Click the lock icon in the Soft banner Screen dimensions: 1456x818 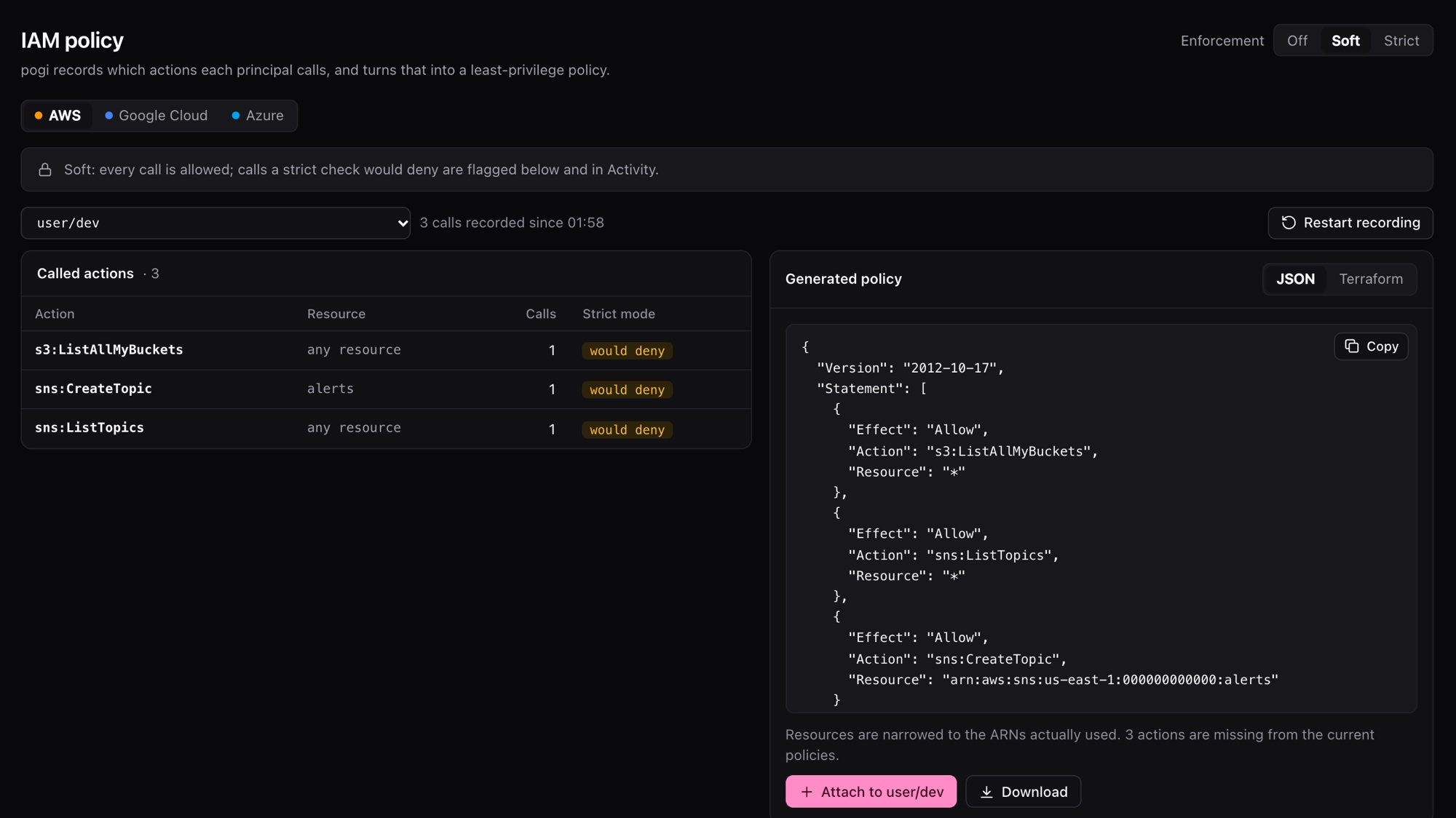point(45,170)
